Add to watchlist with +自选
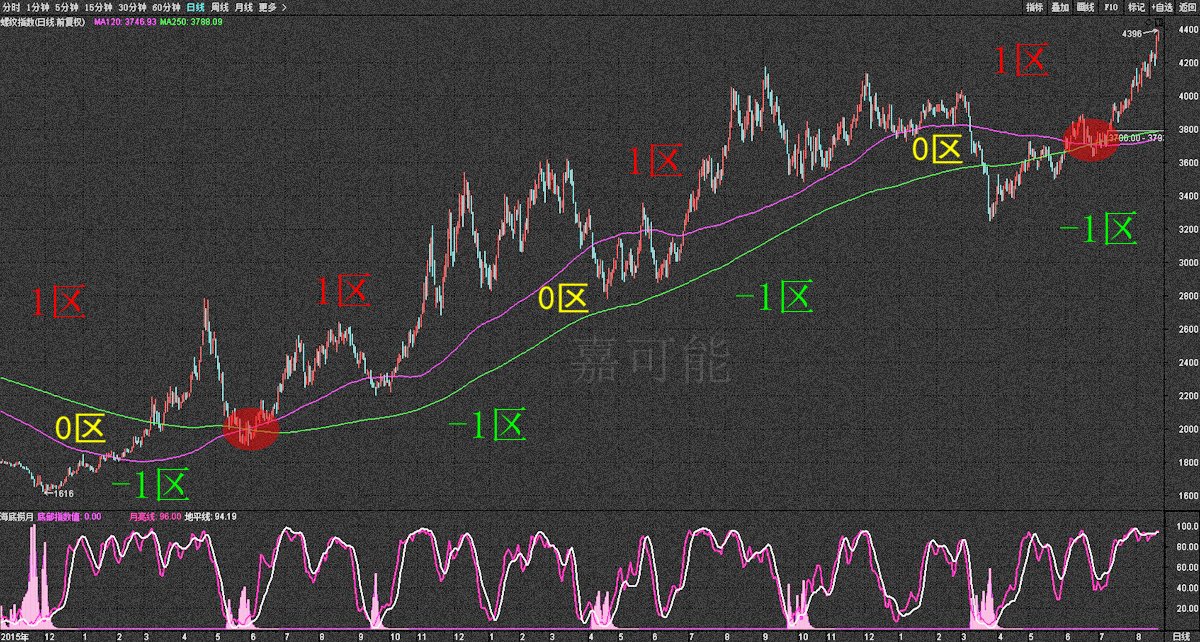The width and height of the screenshot is (1200, 642). click(x=1163, y=6)
